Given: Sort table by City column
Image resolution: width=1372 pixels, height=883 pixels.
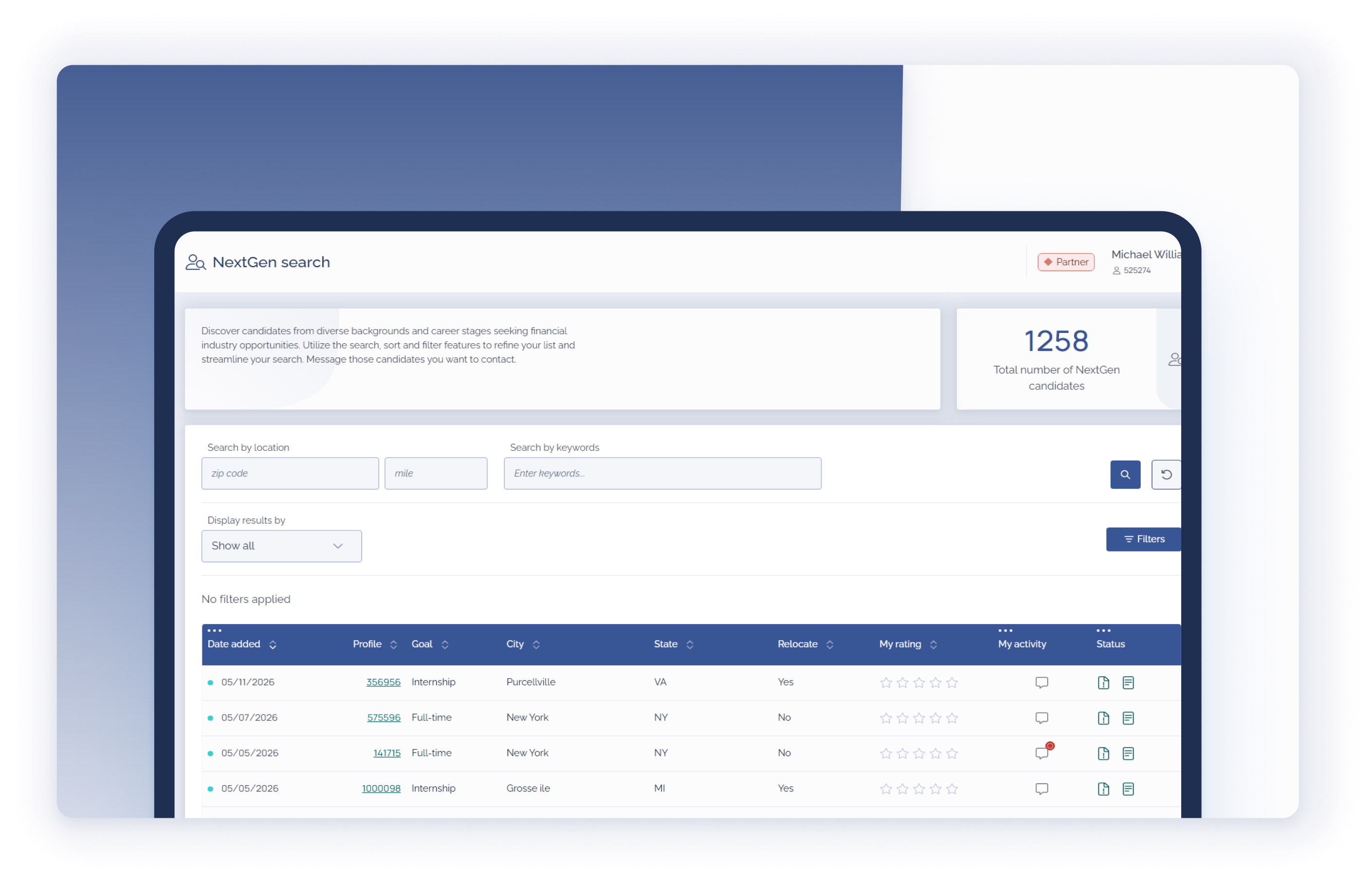Looking at the screenshot, I should pyautogui.click(x=536, y=644).
